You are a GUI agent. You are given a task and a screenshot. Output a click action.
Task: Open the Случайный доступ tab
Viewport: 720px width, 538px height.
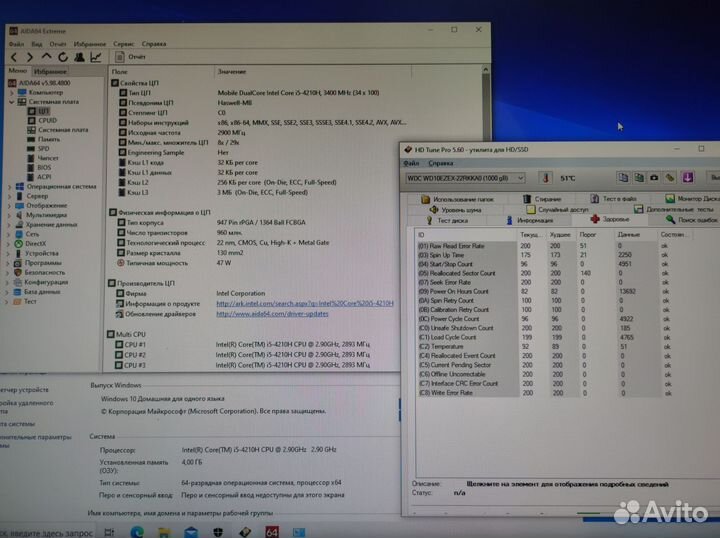click(x=557, y=210)
